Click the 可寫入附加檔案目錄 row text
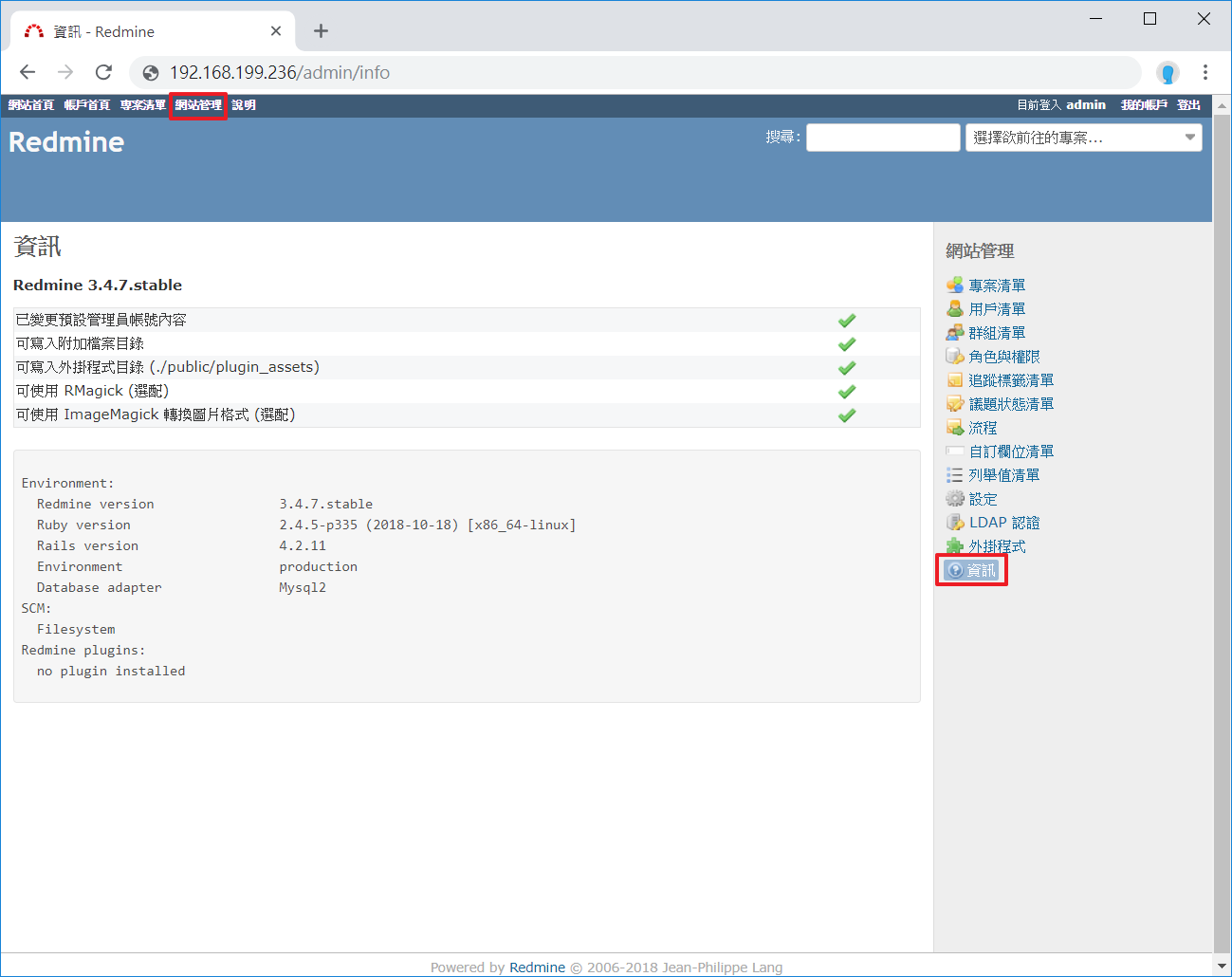 pos(80,343)
